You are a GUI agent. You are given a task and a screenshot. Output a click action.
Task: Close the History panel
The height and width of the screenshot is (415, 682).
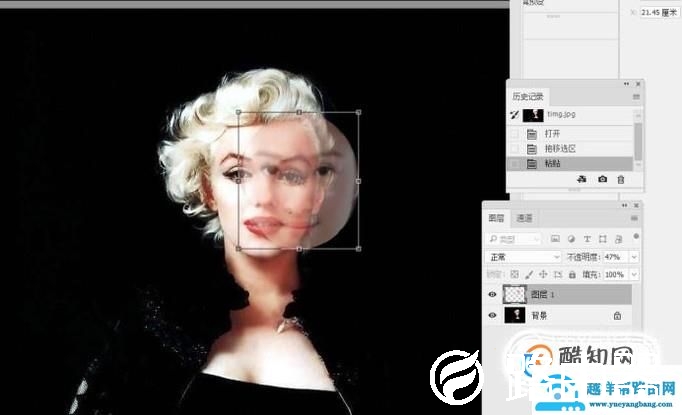pyautogui.click(x=638, y=84)
